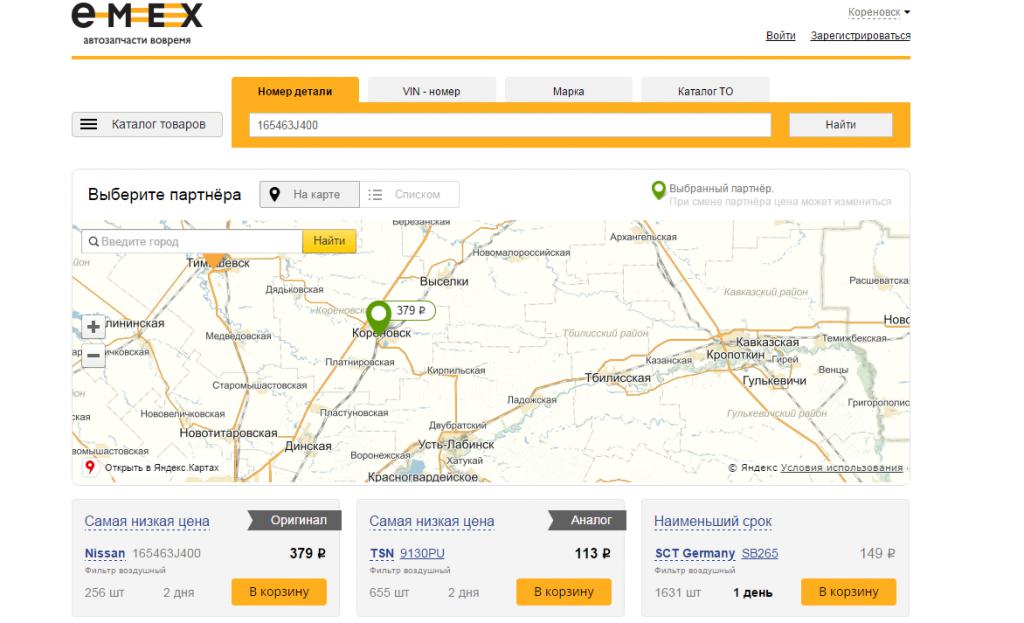1024x623 pixels.
Task: Select the Каталог ТО tab
Action: click(x=705, y=91)
